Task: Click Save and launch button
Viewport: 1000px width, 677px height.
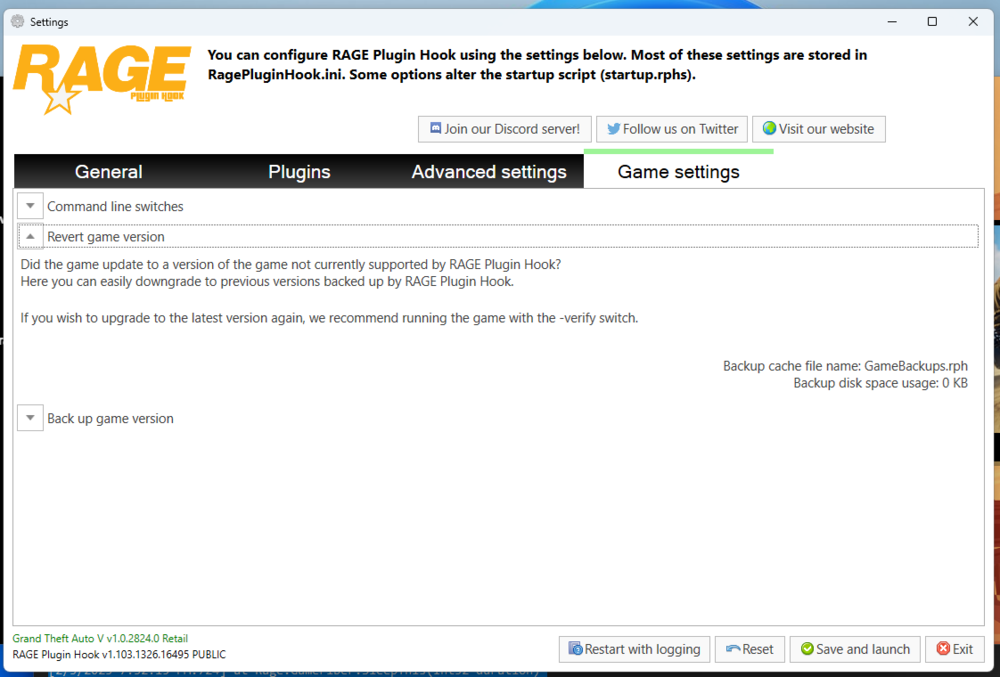Action: [x=855, y=649]
